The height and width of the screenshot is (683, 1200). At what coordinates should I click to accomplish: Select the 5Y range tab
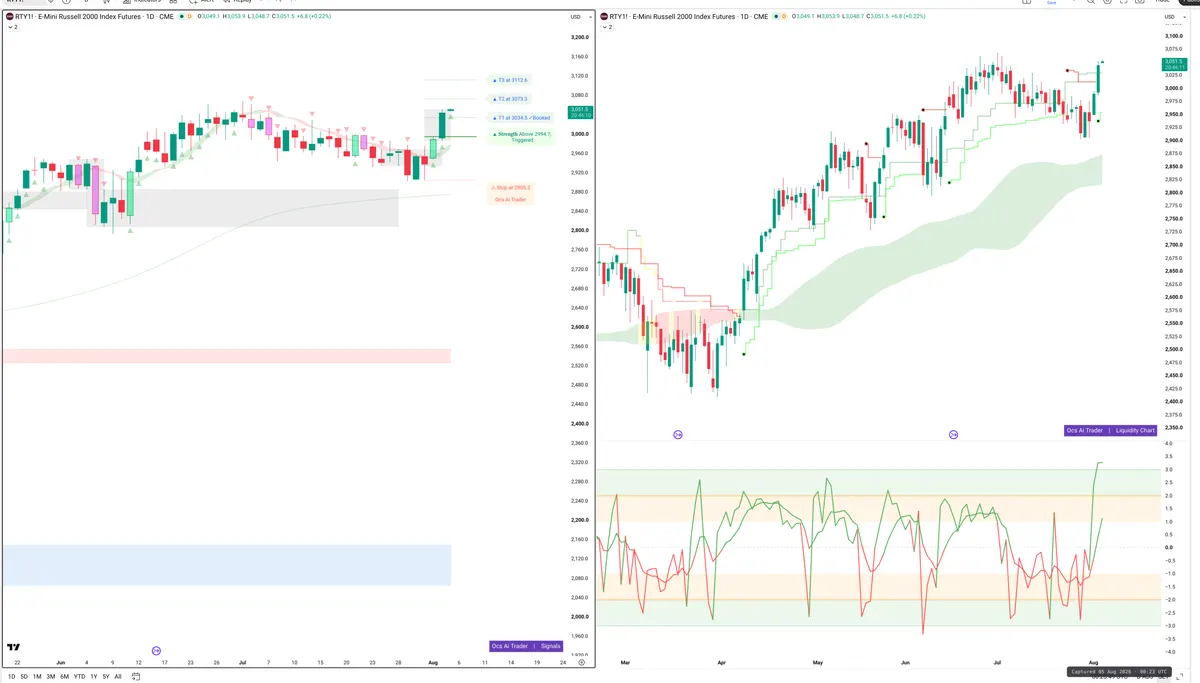pyautogui.click(x=106, y=676)
